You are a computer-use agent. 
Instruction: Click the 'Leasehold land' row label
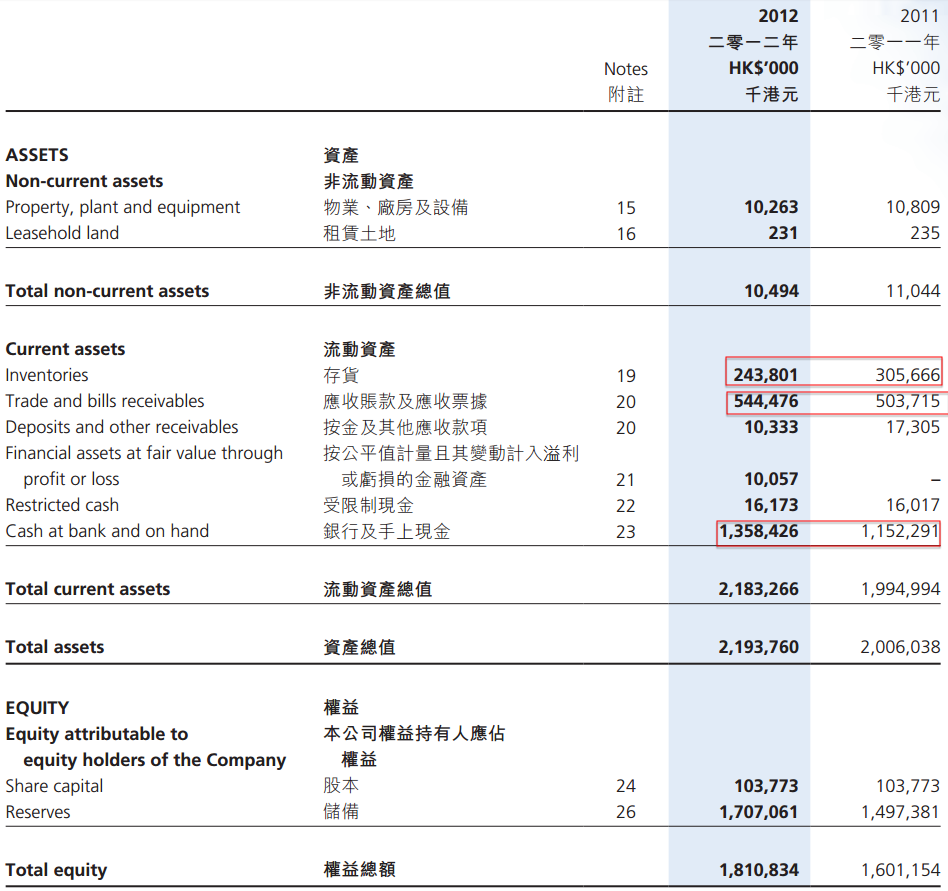pos(62,233)
